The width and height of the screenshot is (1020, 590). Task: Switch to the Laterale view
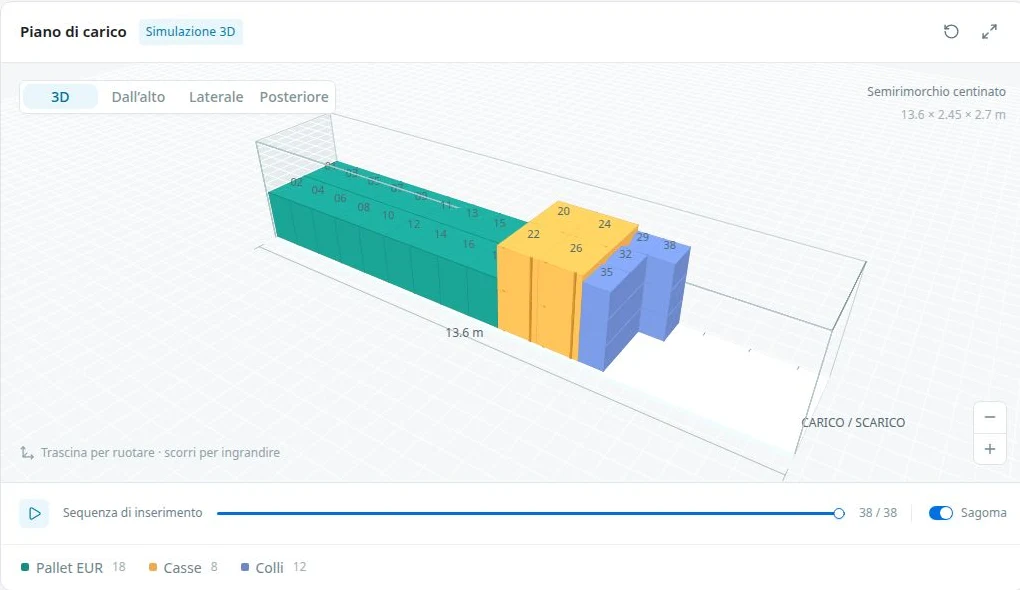point(216,97)
